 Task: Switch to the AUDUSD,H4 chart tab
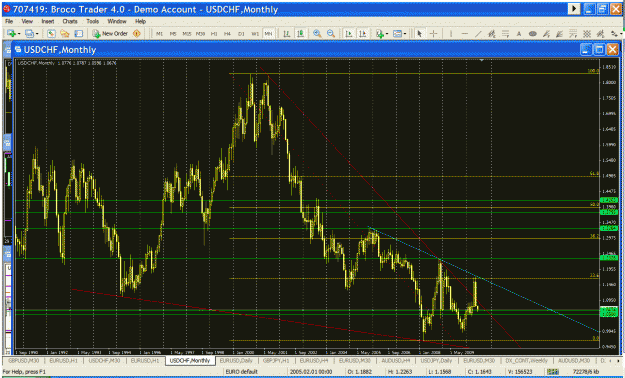(396, 360)
